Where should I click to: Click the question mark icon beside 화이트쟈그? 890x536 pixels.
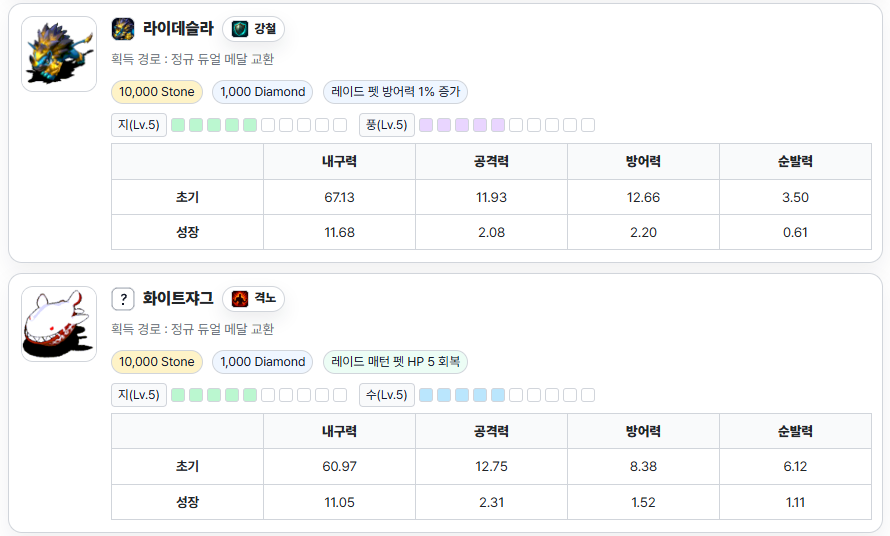tap(123, 298)
